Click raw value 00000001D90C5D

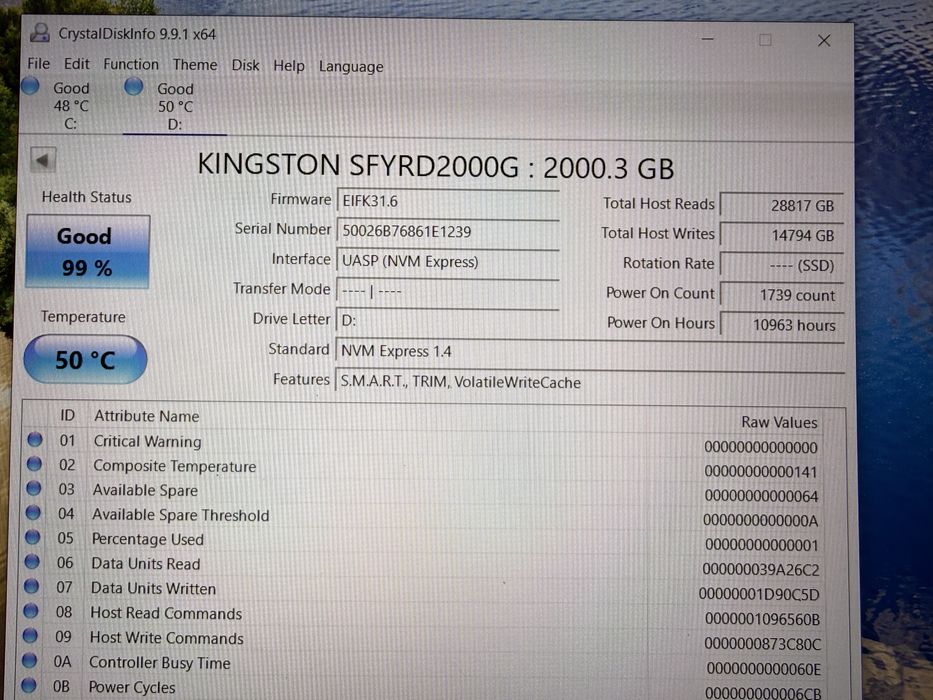click(759, 594)
